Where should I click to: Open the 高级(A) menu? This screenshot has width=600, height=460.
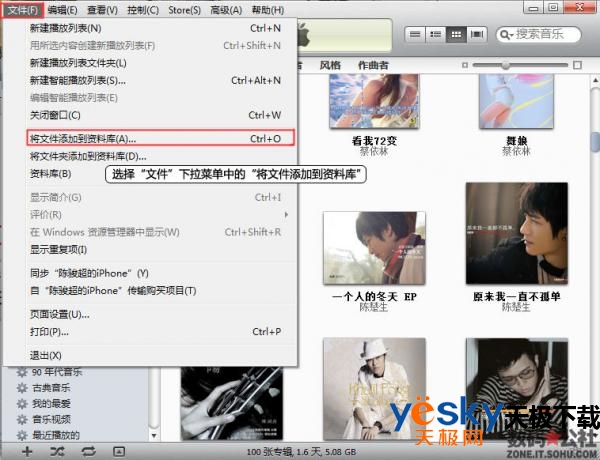226,10
